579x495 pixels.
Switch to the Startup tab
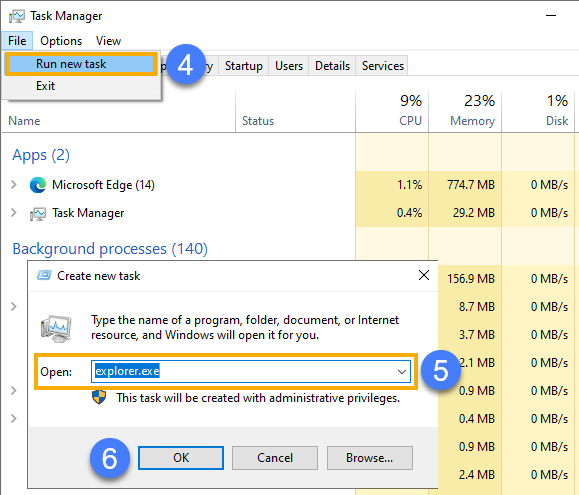tap(244, 66)
